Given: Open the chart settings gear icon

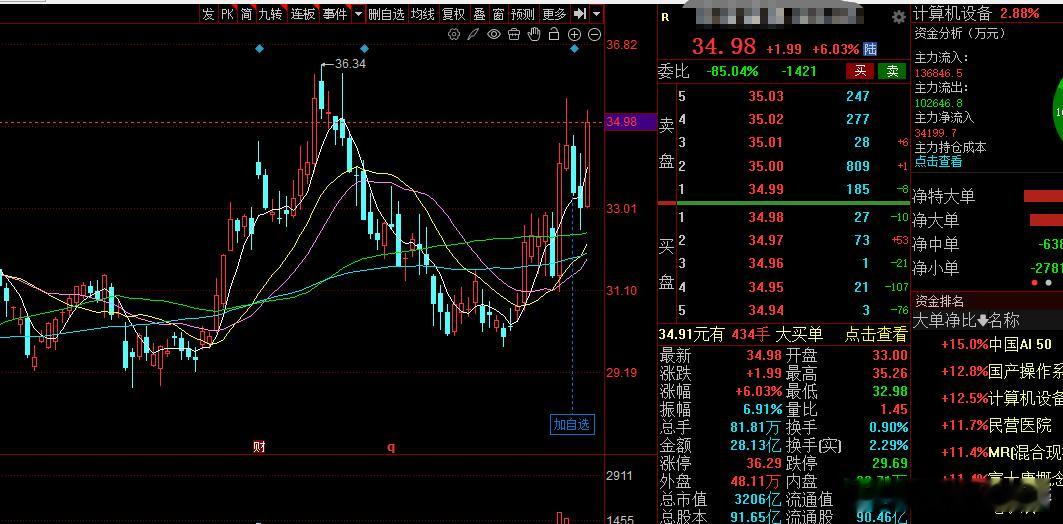Looking at the screenshot, I should [x=454, y=35].
